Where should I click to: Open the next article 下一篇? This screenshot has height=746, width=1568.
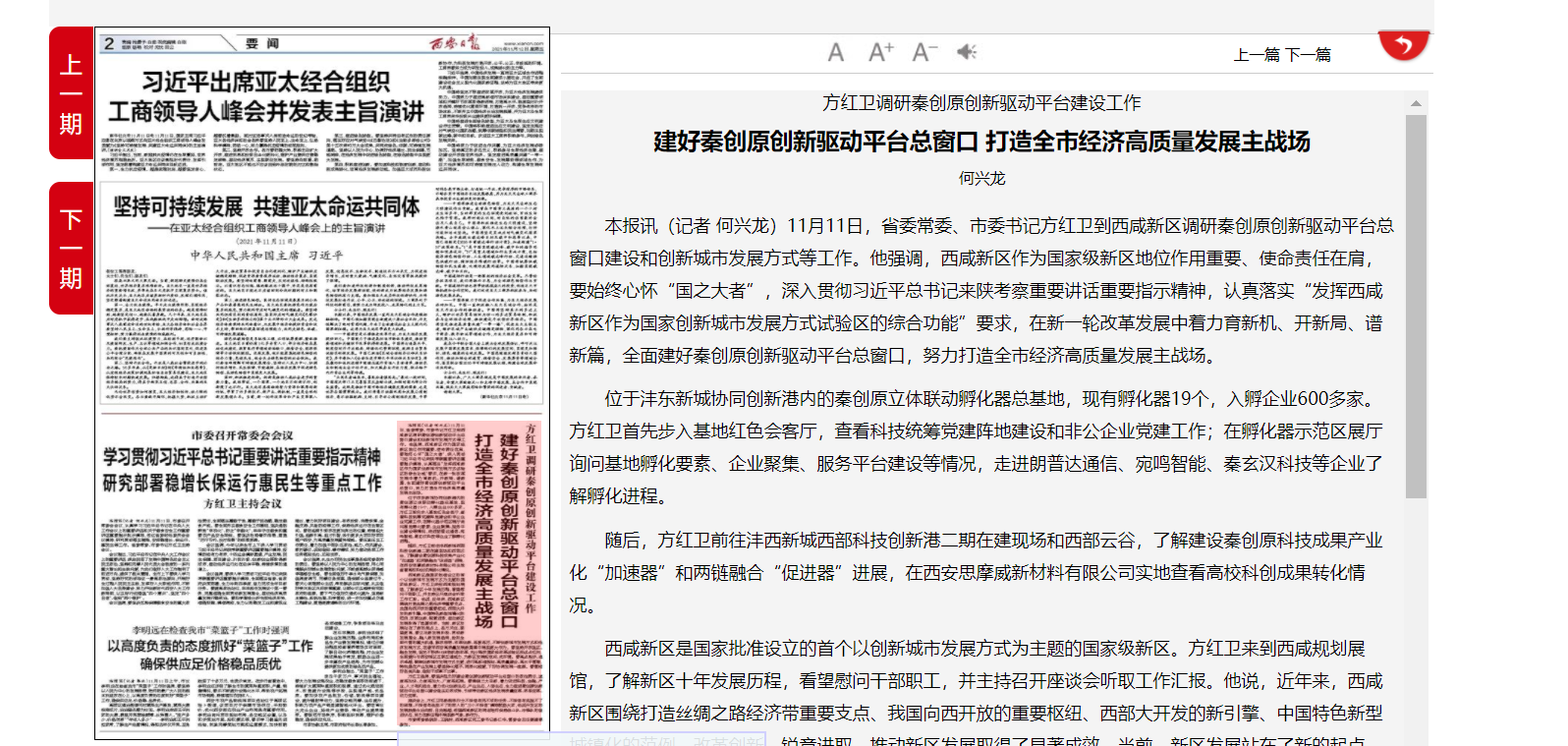click(x=1308, y=55)
